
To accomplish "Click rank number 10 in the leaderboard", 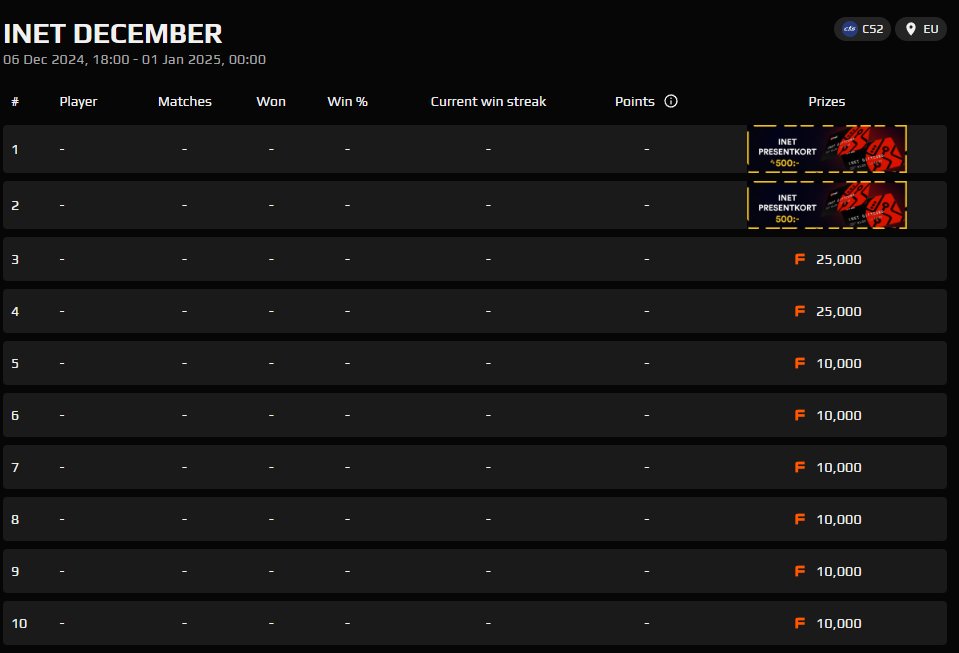I will pyautogui.click(x=19, y=623).
